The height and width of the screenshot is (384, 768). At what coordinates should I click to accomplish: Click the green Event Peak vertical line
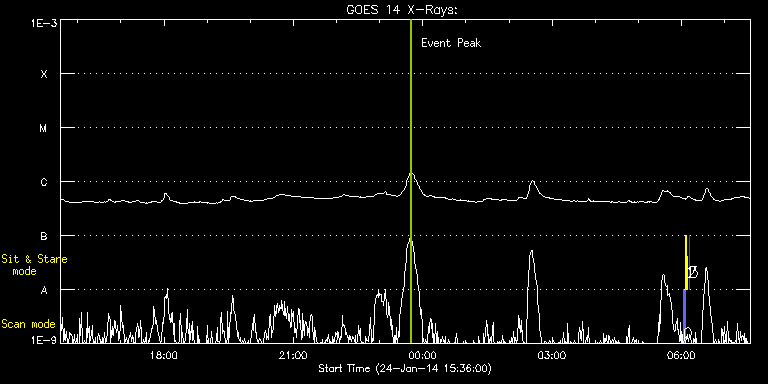coord(411,181)
